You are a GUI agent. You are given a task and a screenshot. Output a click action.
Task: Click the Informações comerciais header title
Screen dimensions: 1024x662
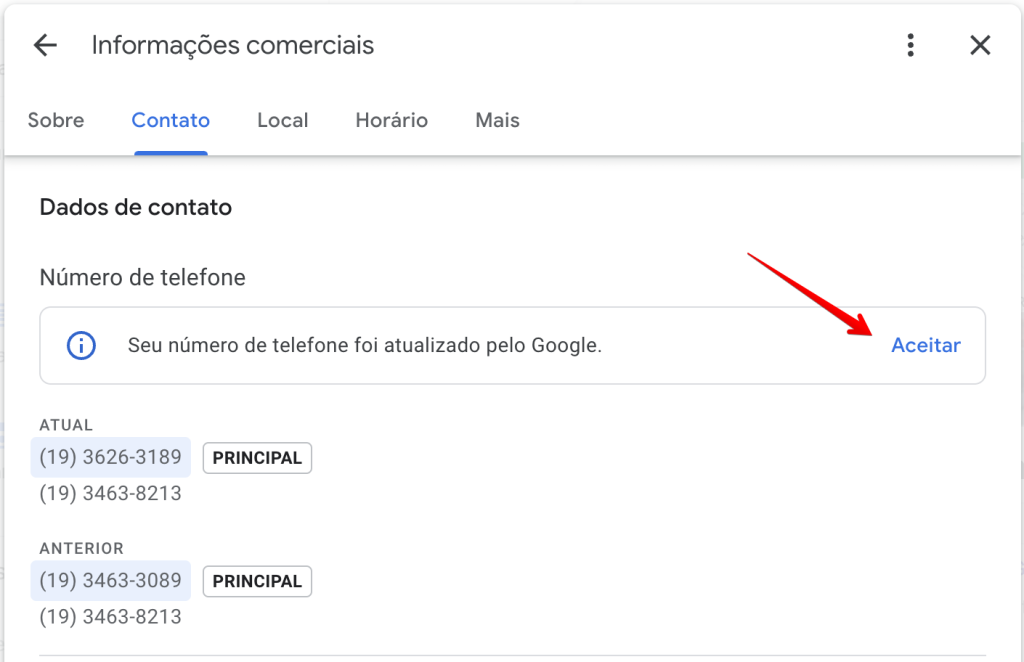(x=232, y=46)
